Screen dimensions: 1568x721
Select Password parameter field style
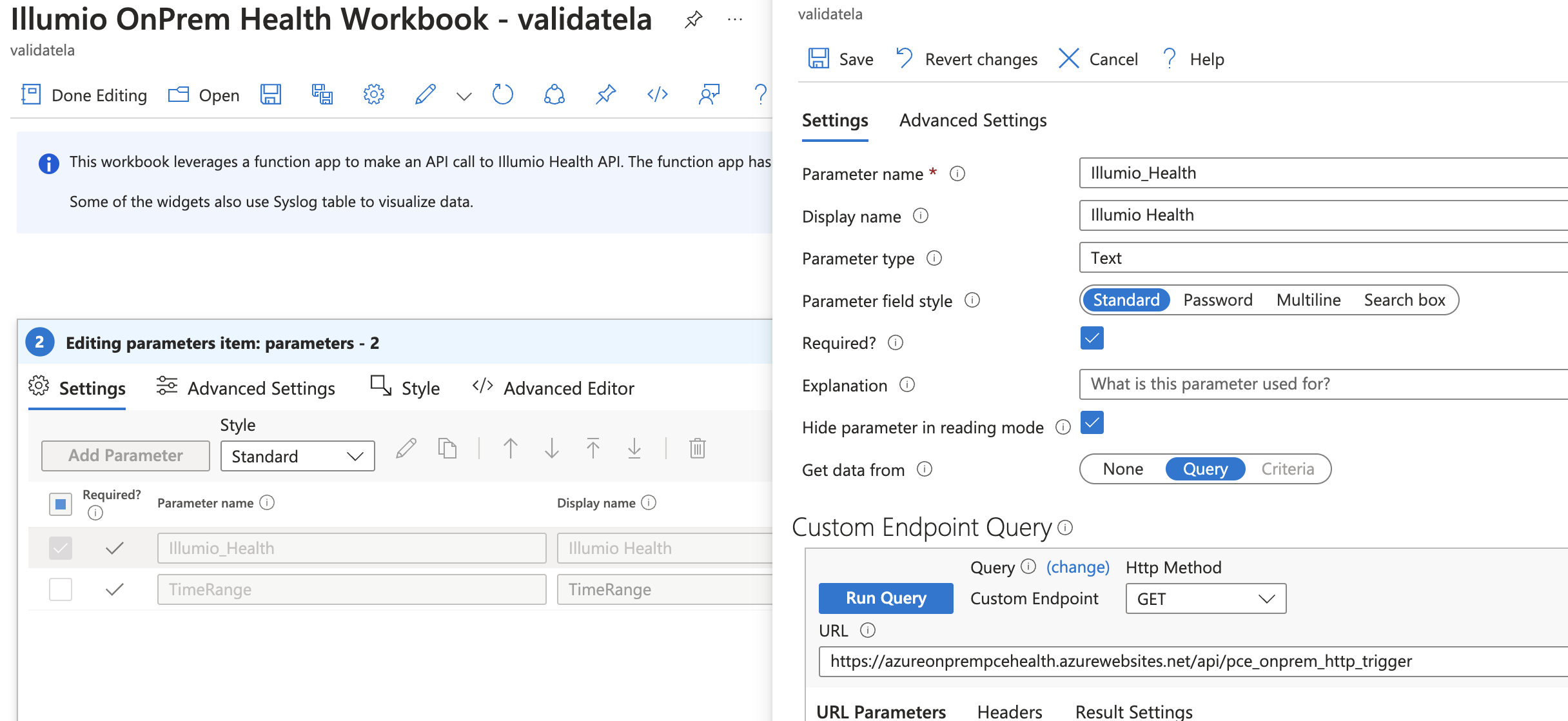pyautogui.click(x=1218, y=300)
